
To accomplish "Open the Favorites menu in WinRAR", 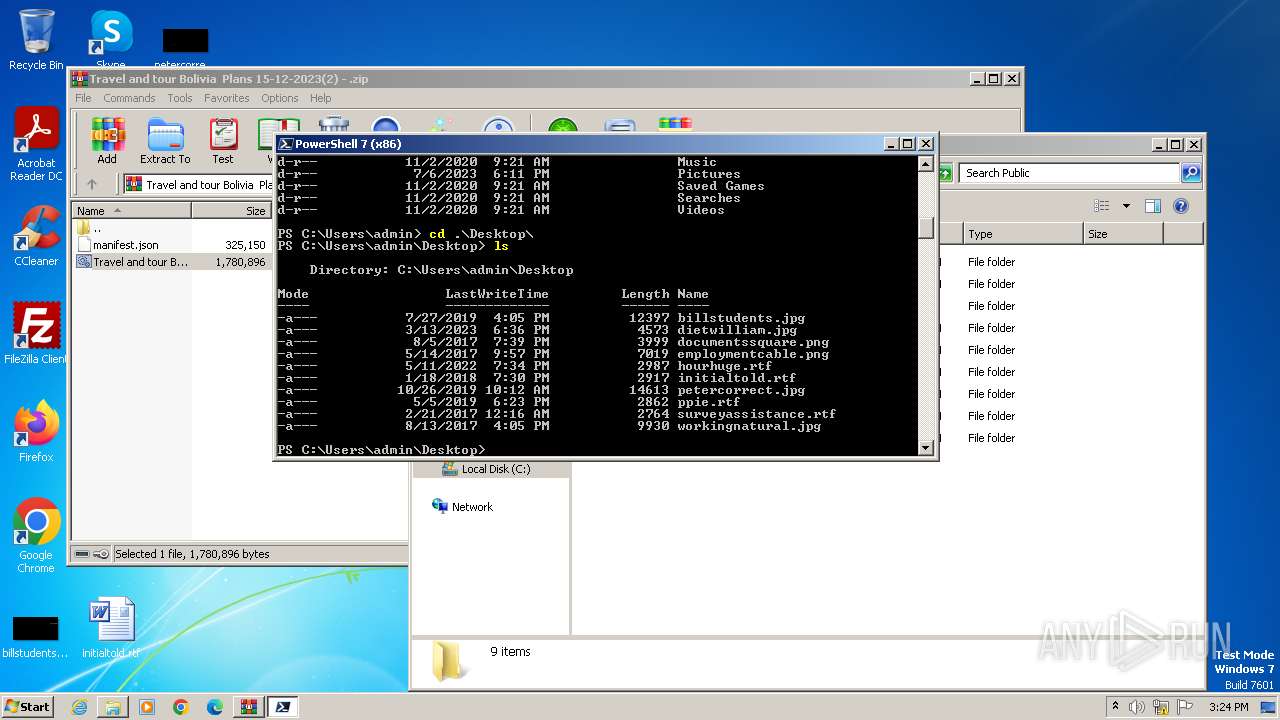I will click(227, 98).
